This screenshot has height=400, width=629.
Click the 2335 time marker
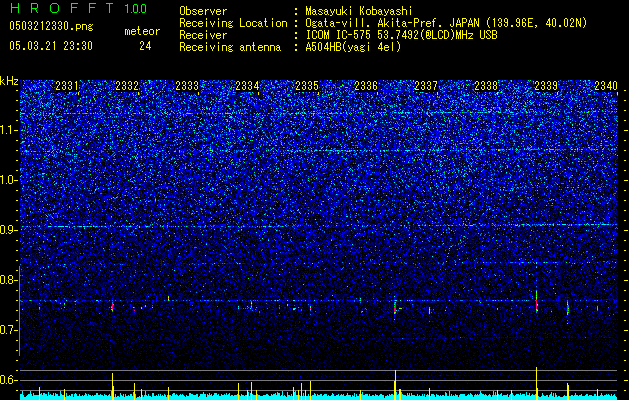[307, 86]
